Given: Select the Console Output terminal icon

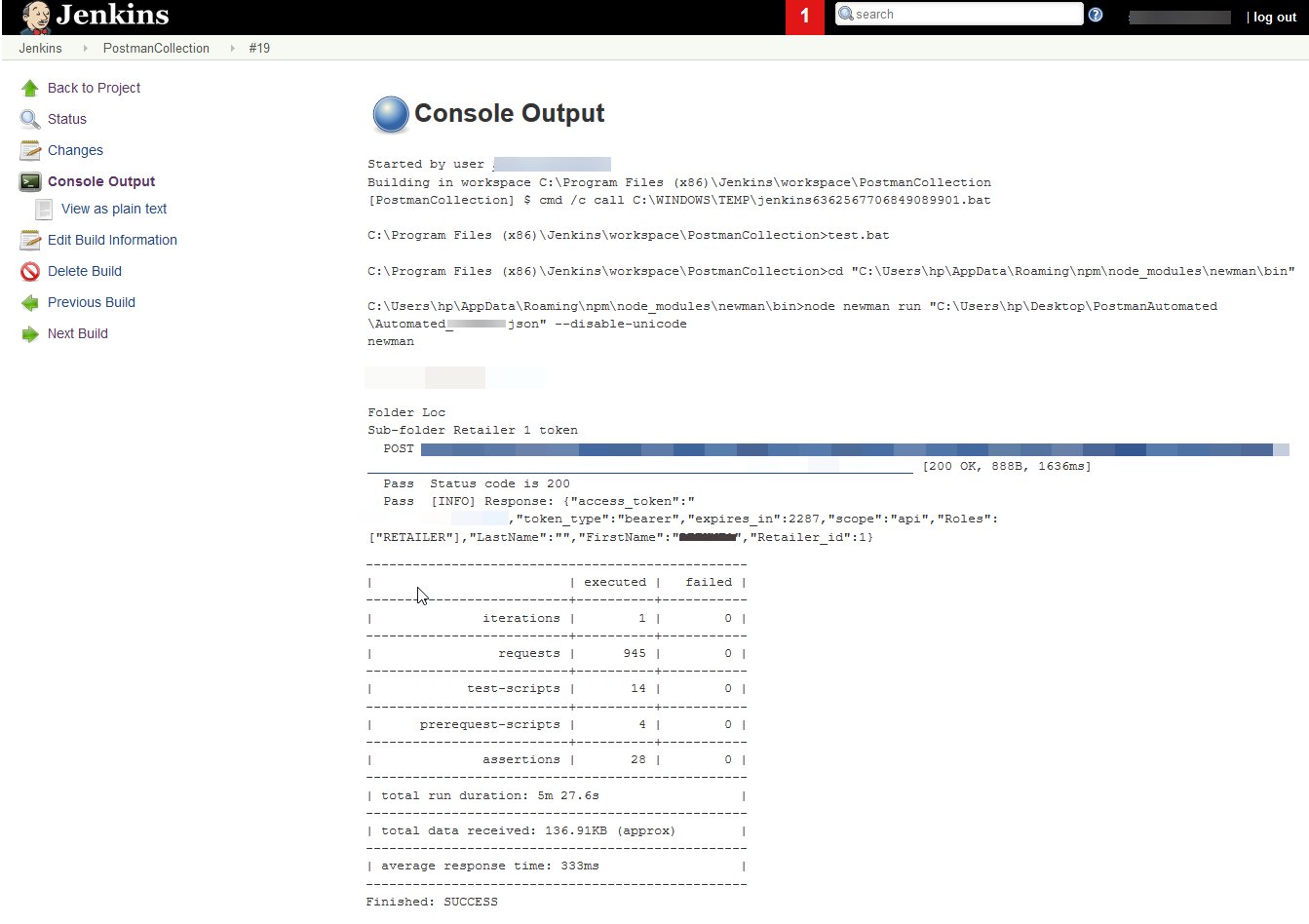Looking at the screenshot, I should pos(29,180).
